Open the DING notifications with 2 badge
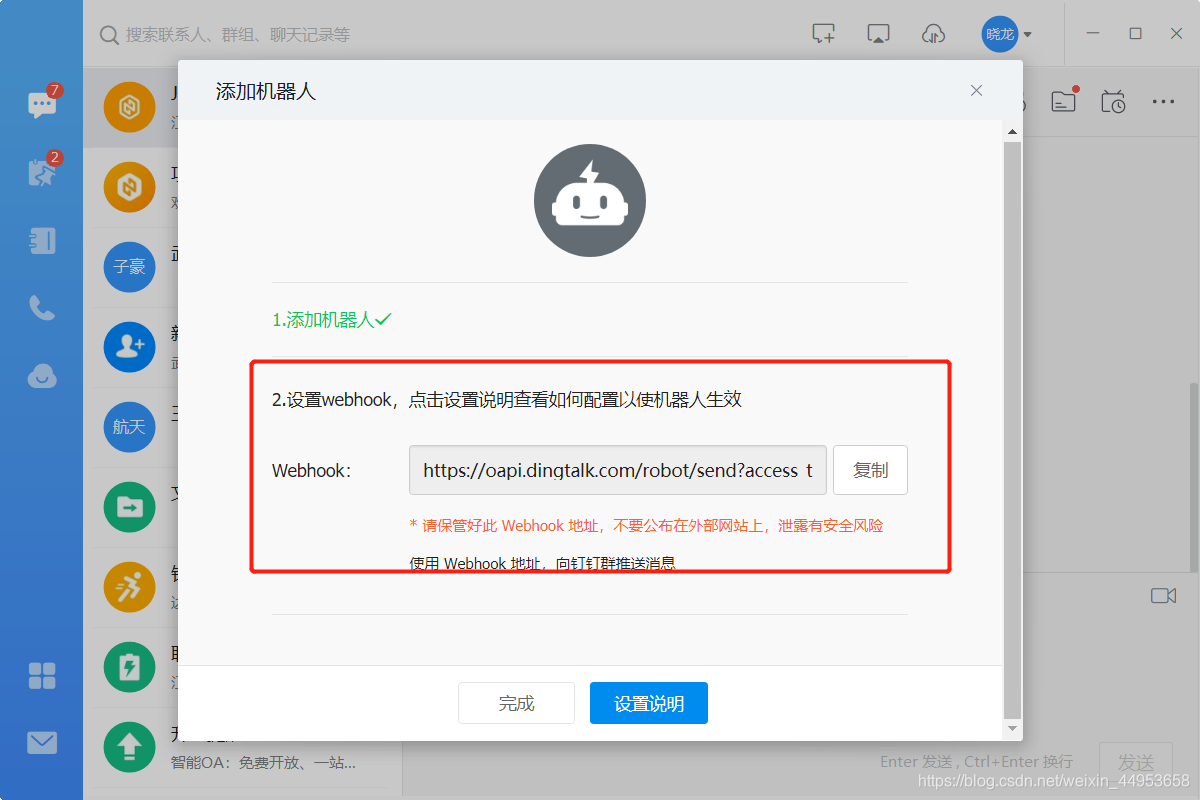 (x=42, y=172)
